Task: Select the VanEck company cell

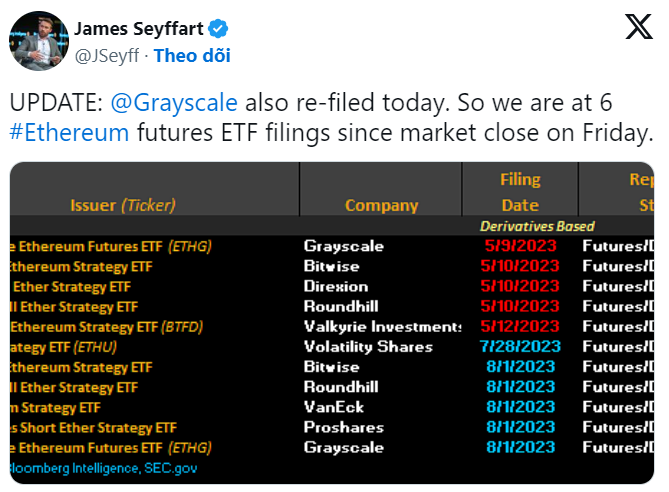Action: pyautogui.click(x=331, y=406)
